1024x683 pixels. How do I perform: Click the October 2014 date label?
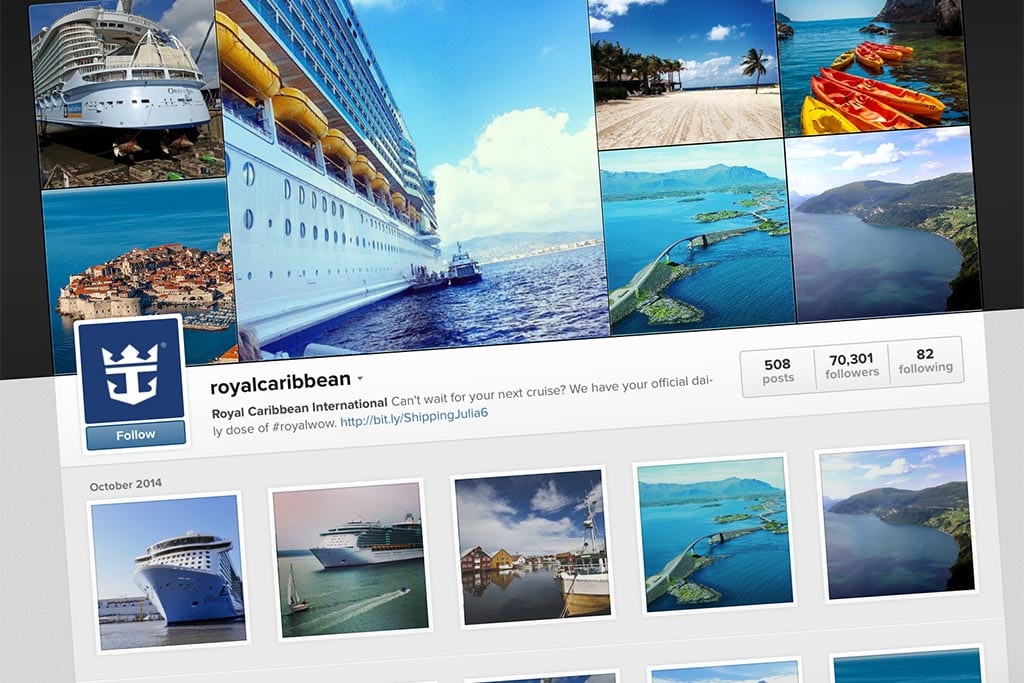125,485
